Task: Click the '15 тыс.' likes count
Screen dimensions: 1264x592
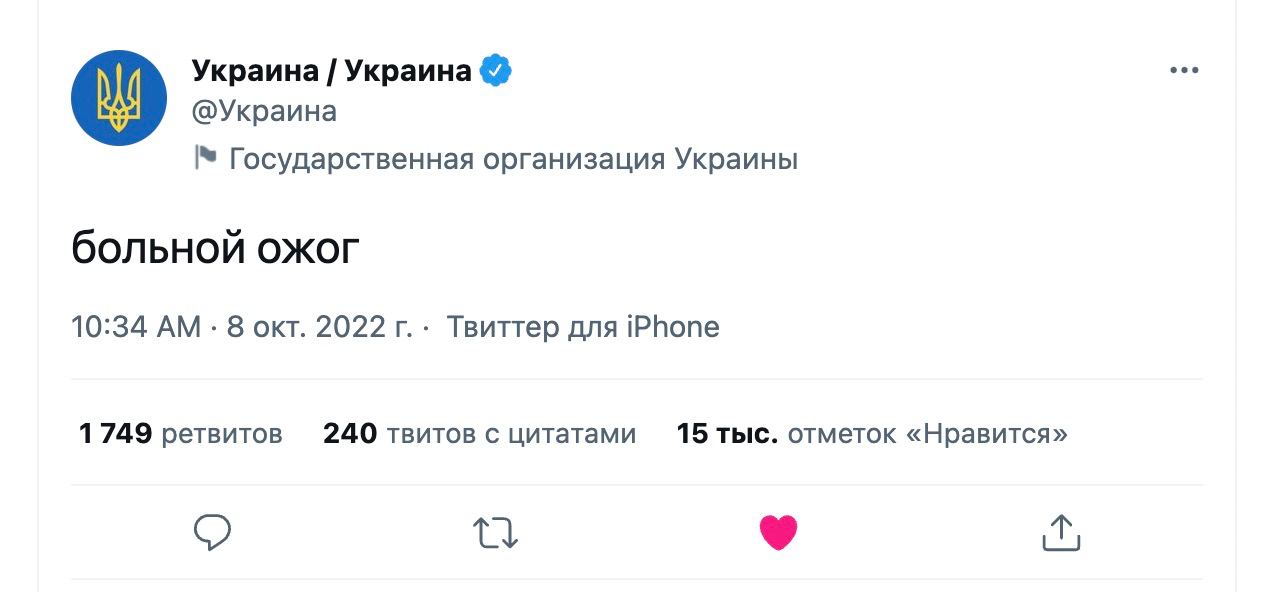Action: tap(727, 434)
